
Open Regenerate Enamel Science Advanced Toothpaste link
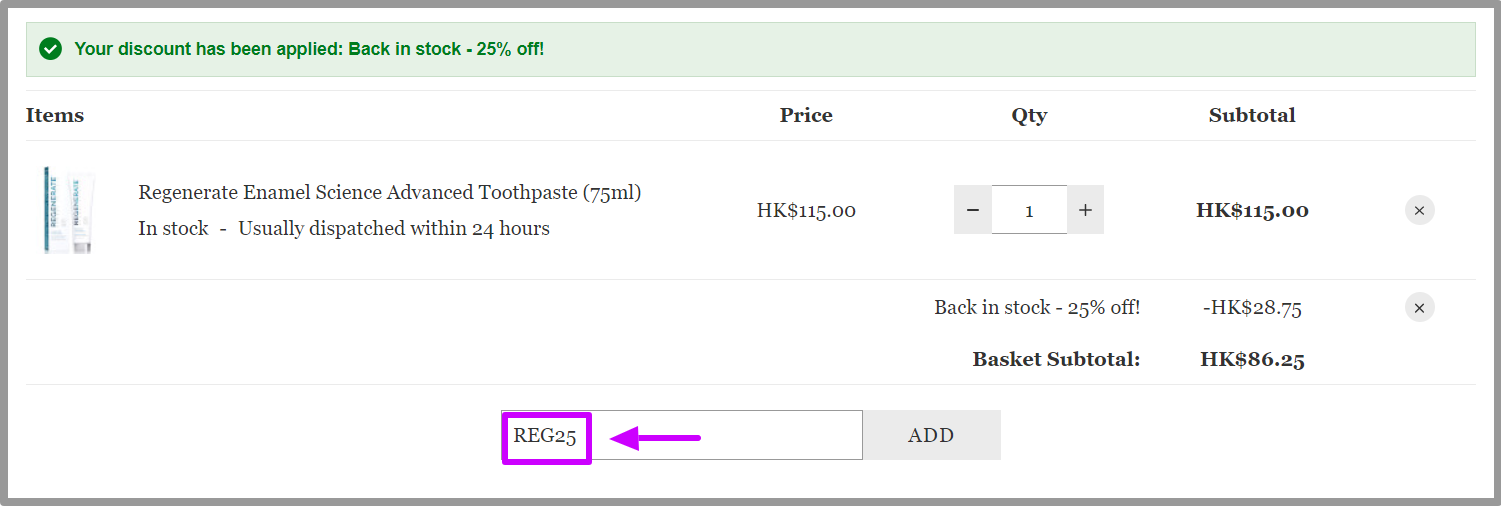[390, 192]
